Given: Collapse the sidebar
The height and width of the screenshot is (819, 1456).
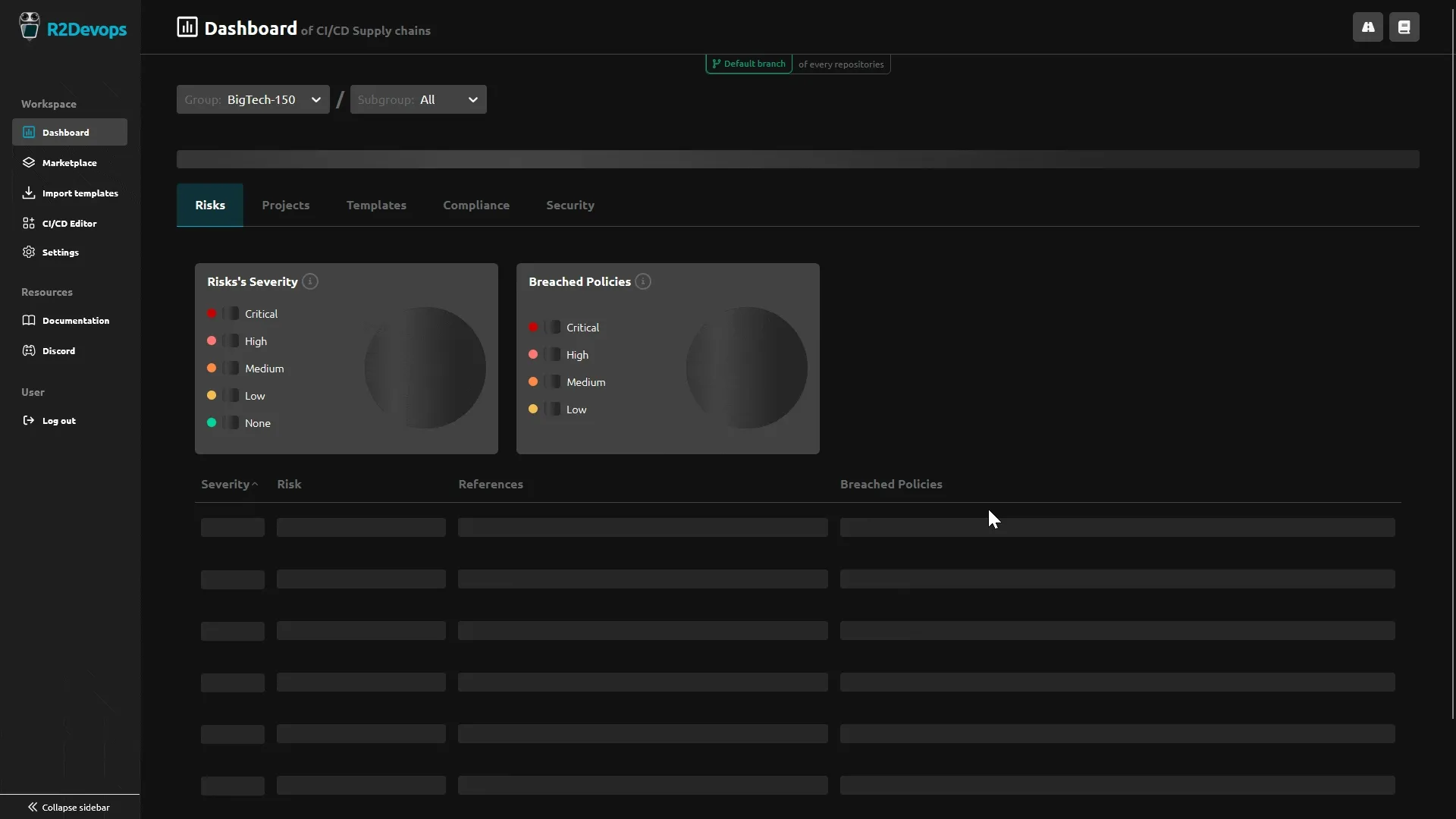Looking at the screenshot, I should [68, 807].
